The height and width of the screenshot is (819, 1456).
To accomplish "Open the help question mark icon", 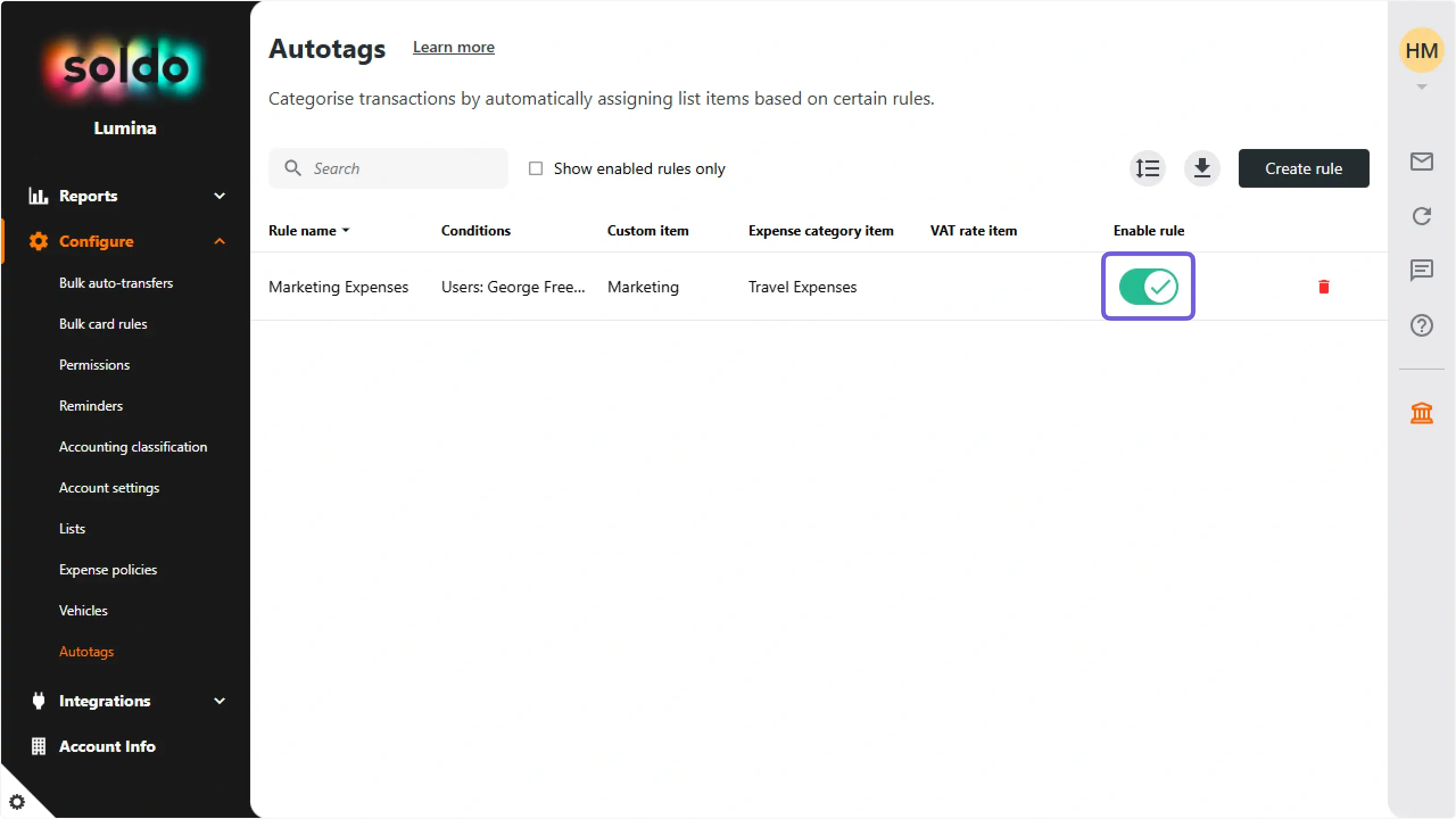I will pyautogui.click(x=1421, y=325).
